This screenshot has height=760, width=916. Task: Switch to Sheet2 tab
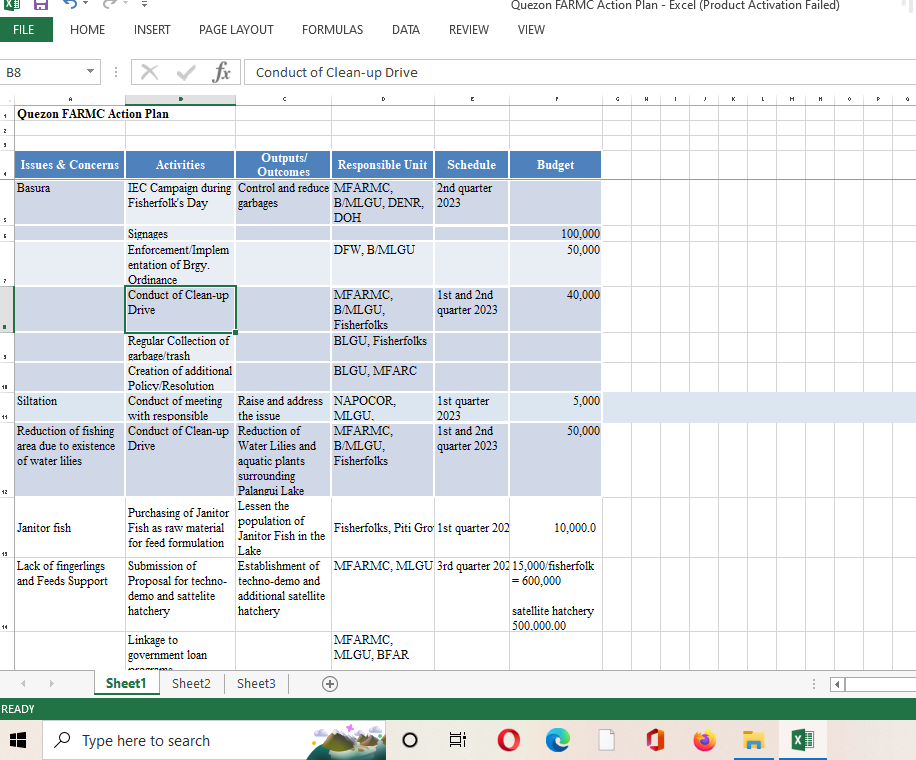[x=191, y=683]
